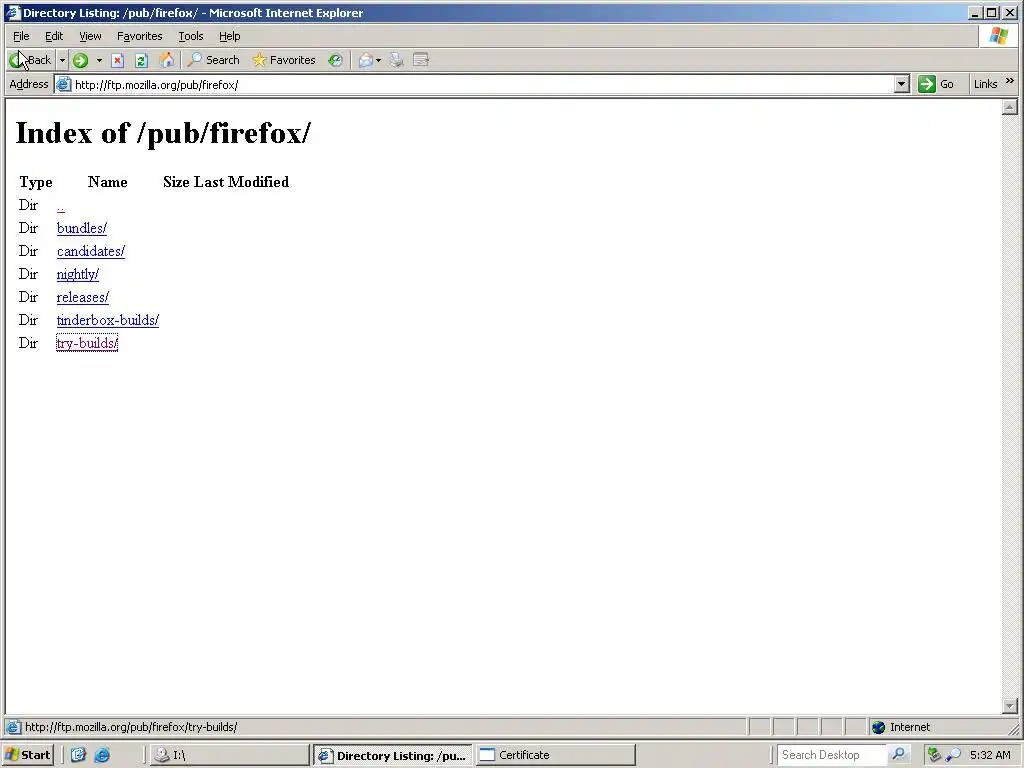Click the address bar URL field
This screenshot has height=768, width=1024.
click(483, 85)
